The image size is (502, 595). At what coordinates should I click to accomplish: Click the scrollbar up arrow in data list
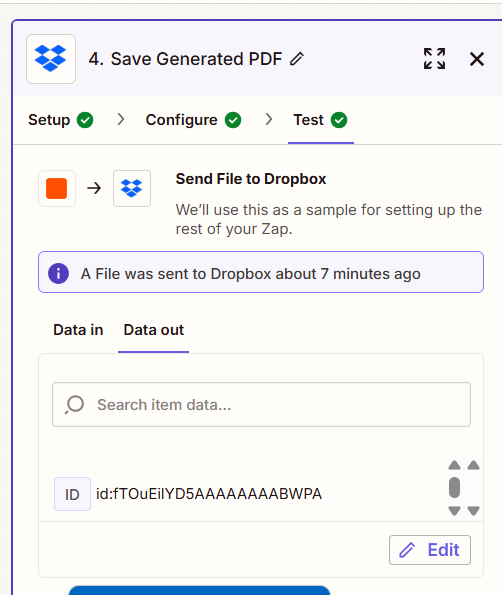pyautogui.click(x=454, y=465)
